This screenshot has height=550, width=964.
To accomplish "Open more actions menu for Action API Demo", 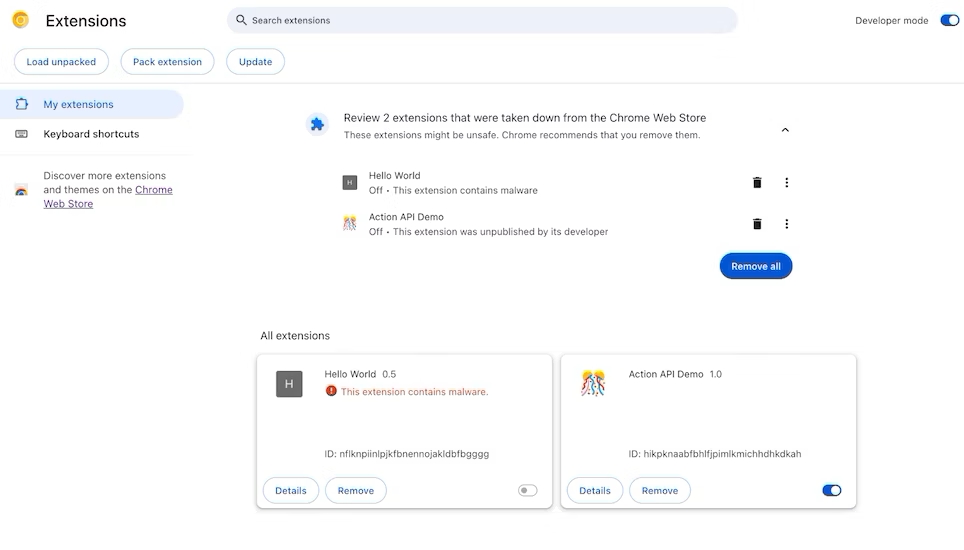I will pyautogui.click(x=787, y=224).
